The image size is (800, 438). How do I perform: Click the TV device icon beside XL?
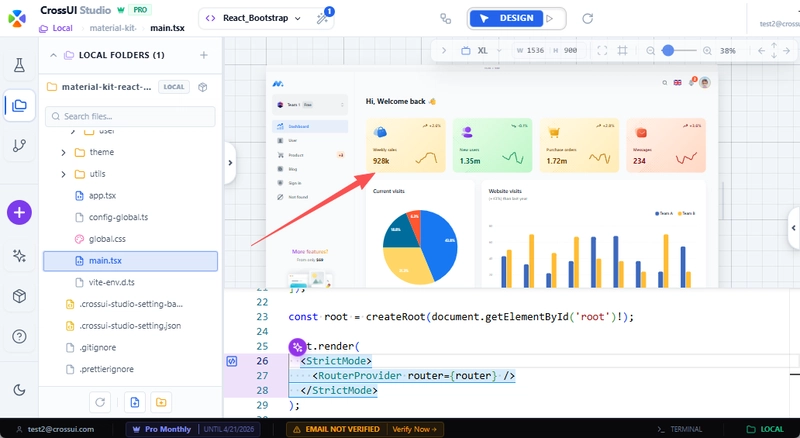tap(465, 51)
